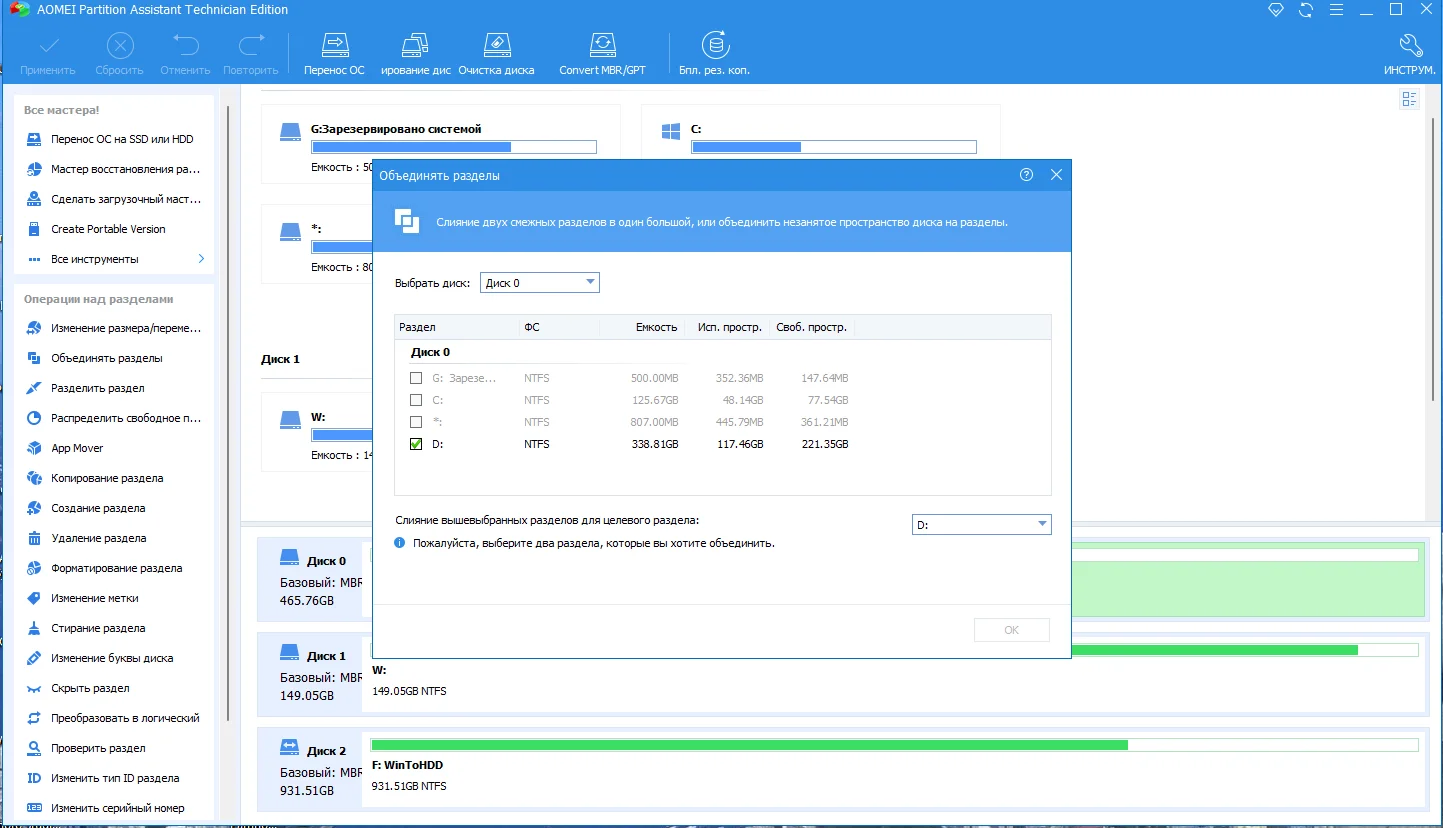Open Мастер восстановления раздела wizard

[x=114, y=169]
